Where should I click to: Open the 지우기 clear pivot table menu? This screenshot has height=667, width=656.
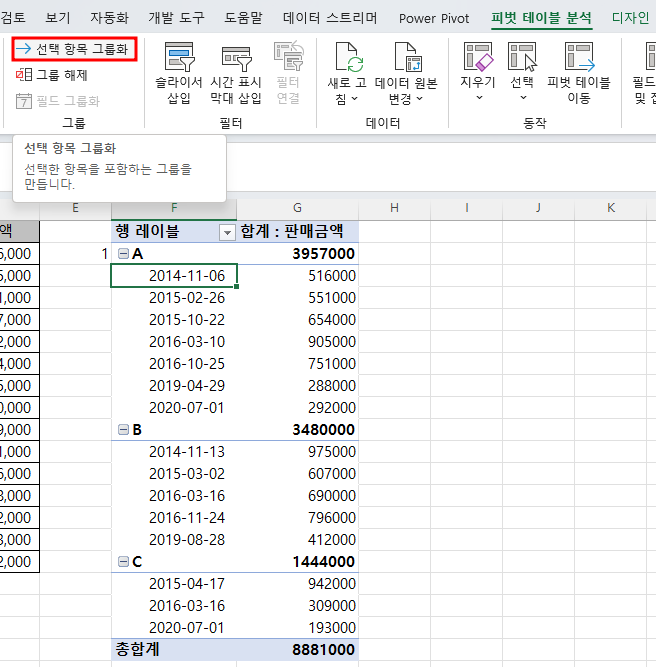pos(478,72)
